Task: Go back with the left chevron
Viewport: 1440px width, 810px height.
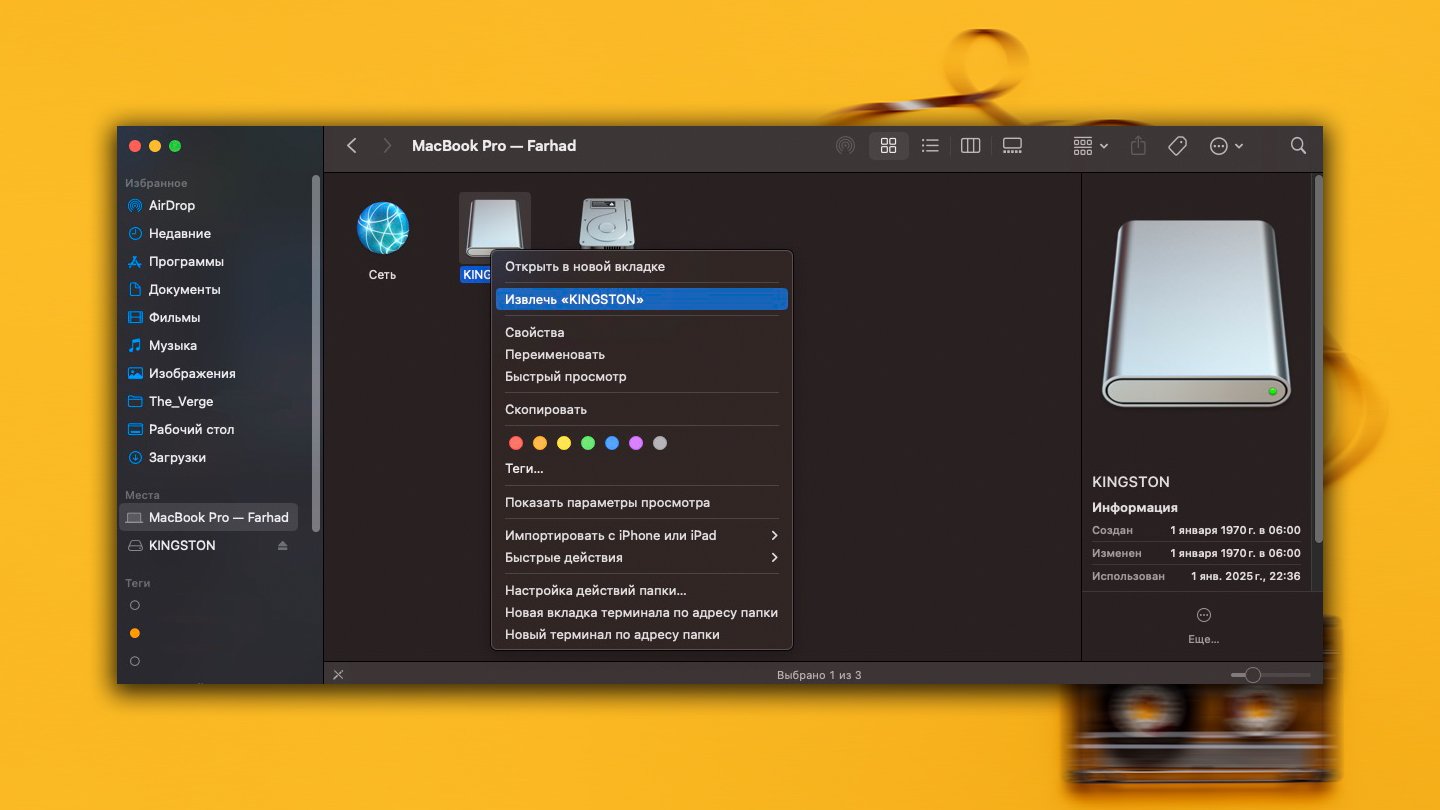Action: [352, 146]
